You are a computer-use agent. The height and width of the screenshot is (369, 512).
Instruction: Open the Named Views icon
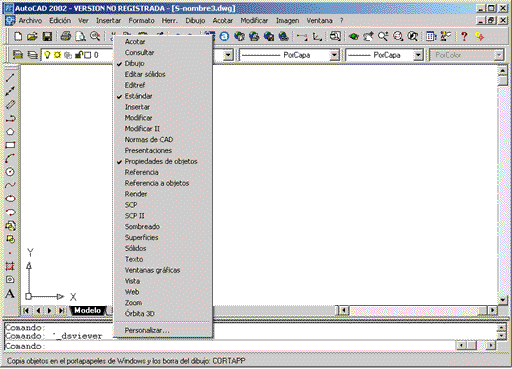335,36
